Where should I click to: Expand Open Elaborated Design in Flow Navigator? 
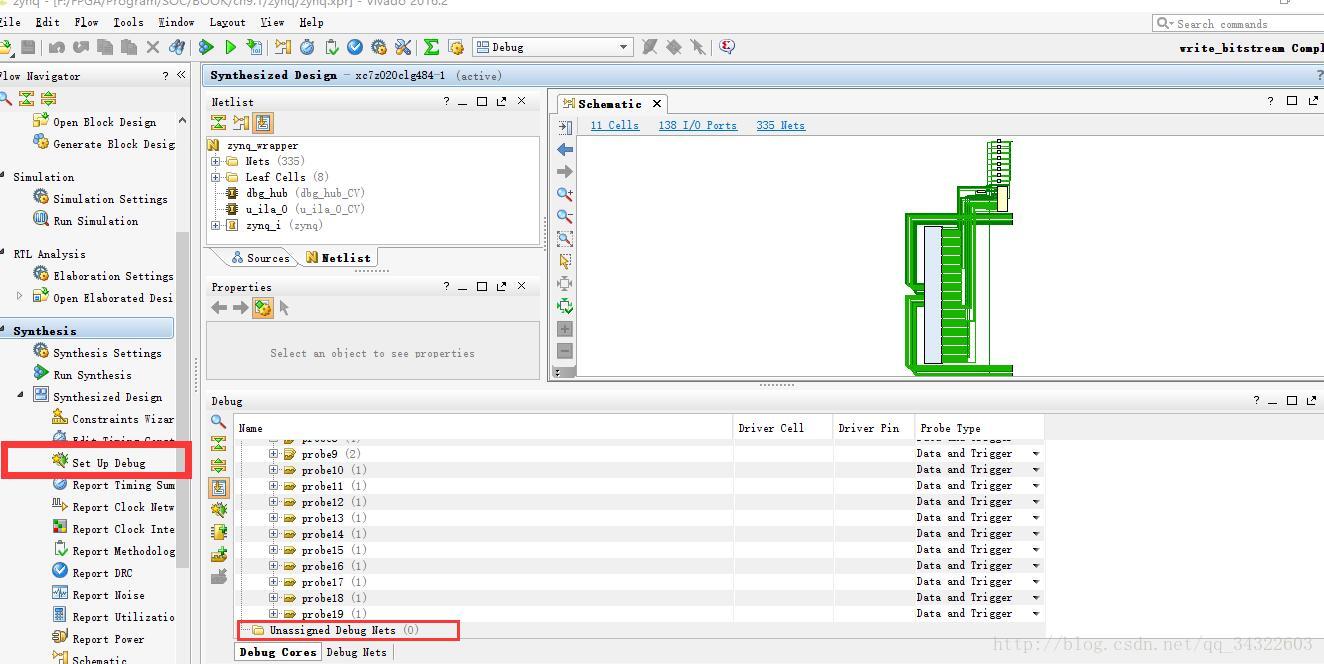[x=20, y=296]
